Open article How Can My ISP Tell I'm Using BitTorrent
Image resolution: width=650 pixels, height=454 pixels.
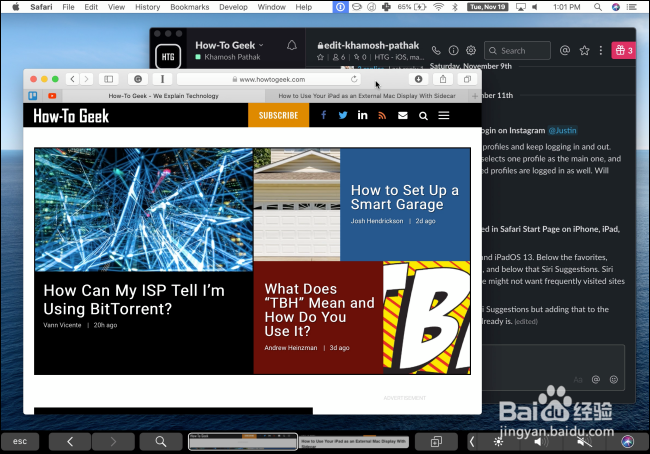134,299
